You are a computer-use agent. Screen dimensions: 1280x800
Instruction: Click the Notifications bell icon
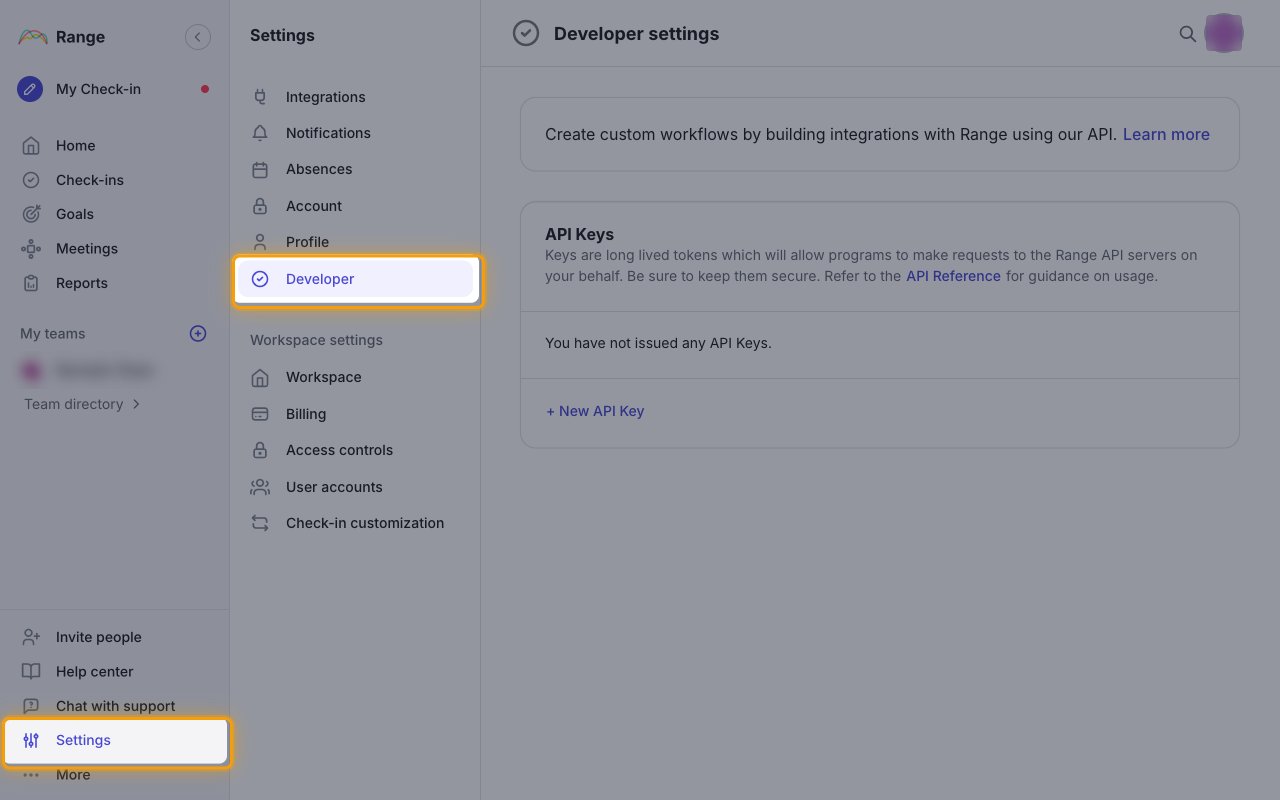click(260, 133)
